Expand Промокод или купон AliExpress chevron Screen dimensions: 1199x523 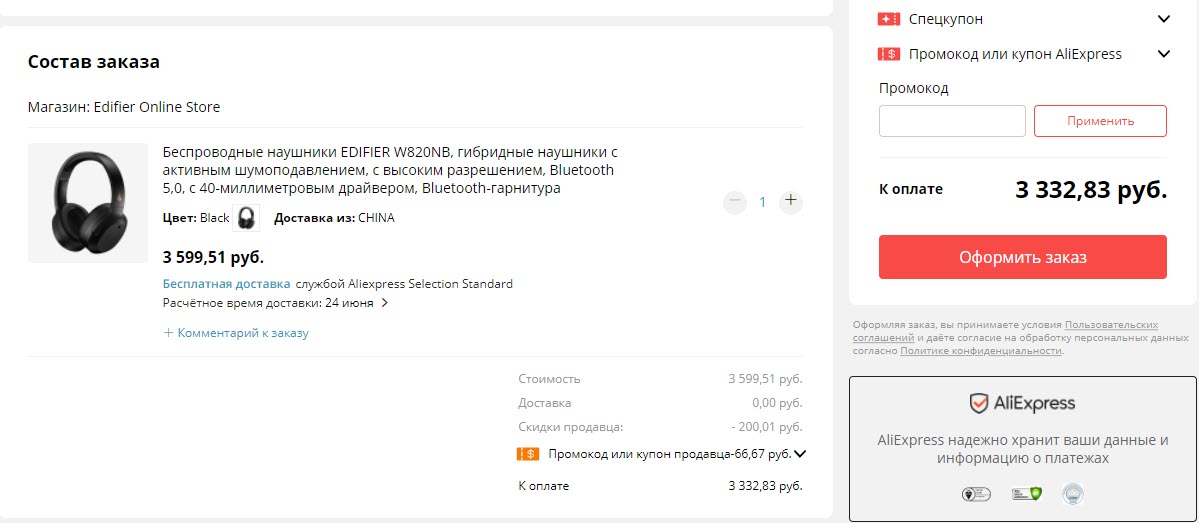(x=1164, y=54)
